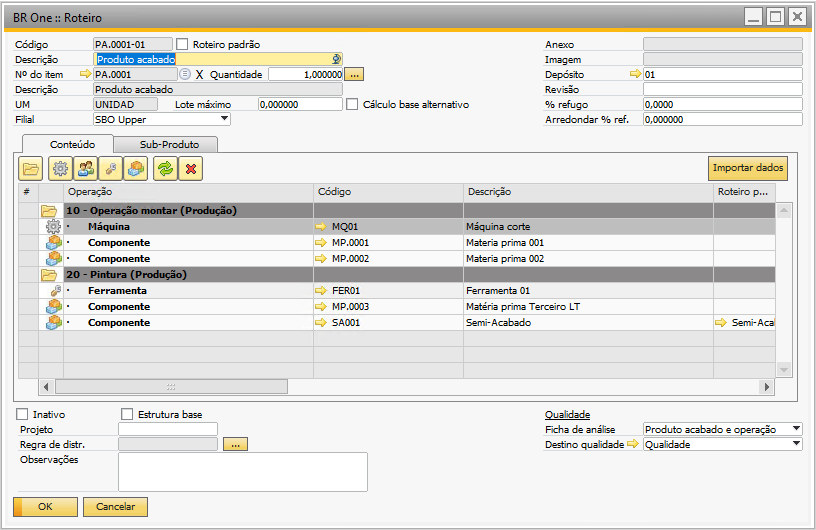Expand the Ficha de análise dropdown
This screenshot has height=530, width=816.
pos(795,429)
